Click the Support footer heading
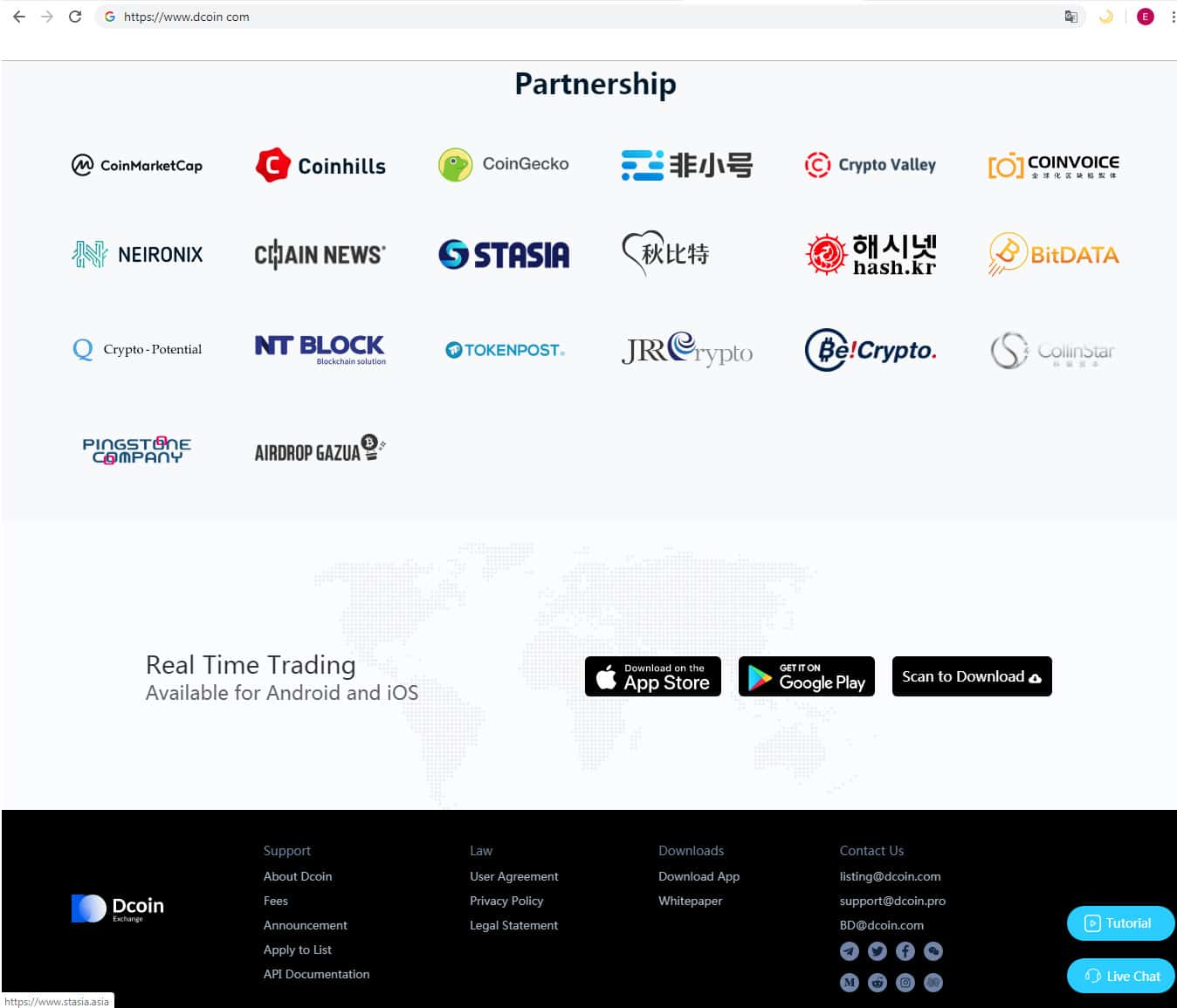Screen dimensions: 1177x1008 pos(287,851)
